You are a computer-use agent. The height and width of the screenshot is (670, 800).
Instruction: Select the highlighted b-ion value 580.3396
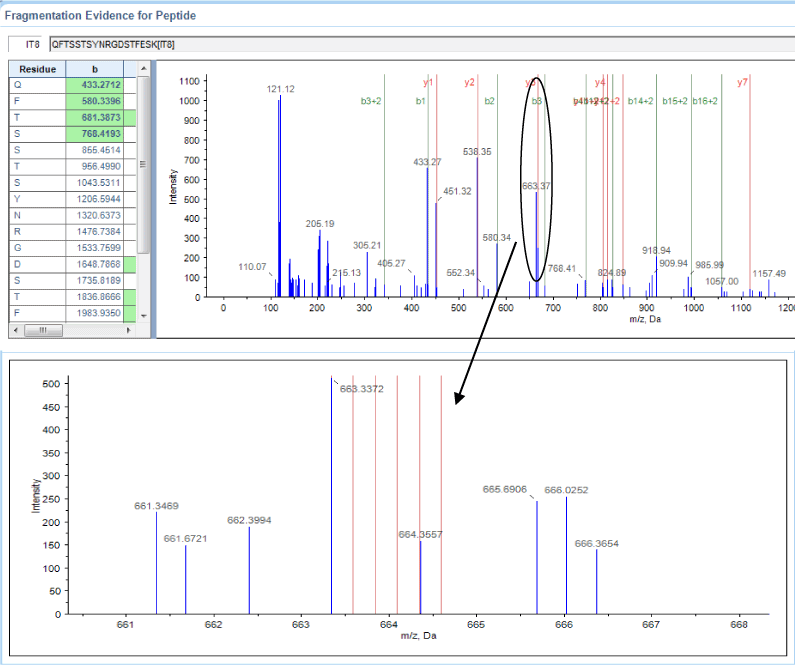[100, 102]
